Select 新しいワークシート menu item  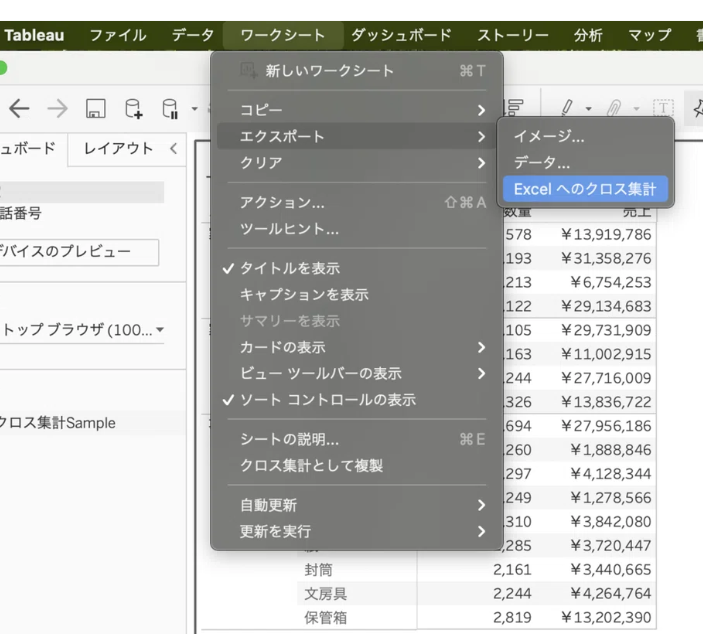356,70
